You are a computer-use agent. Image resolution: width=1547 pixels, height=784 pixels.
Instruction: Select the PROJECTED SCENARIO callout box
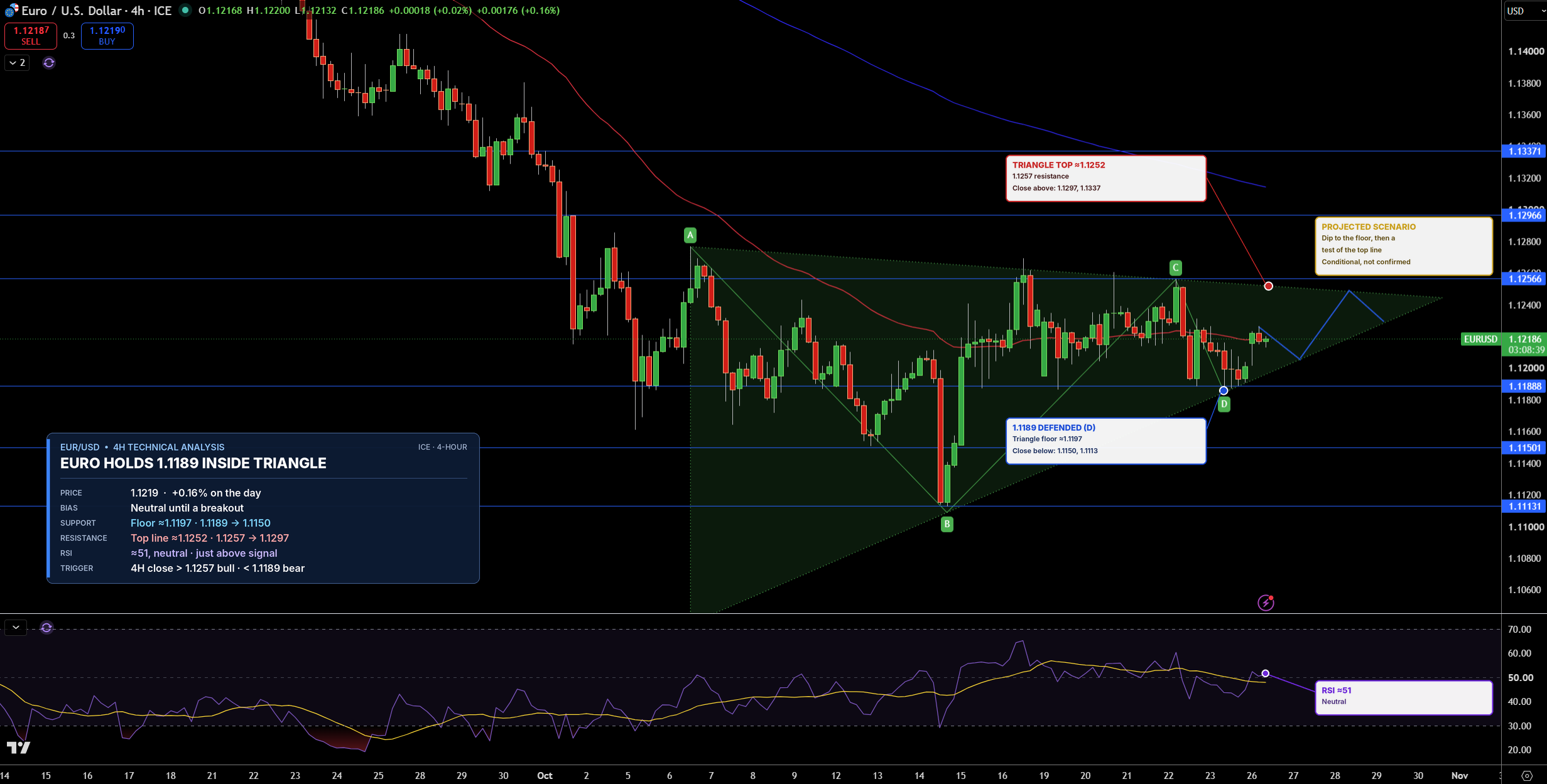point(1404,246)
